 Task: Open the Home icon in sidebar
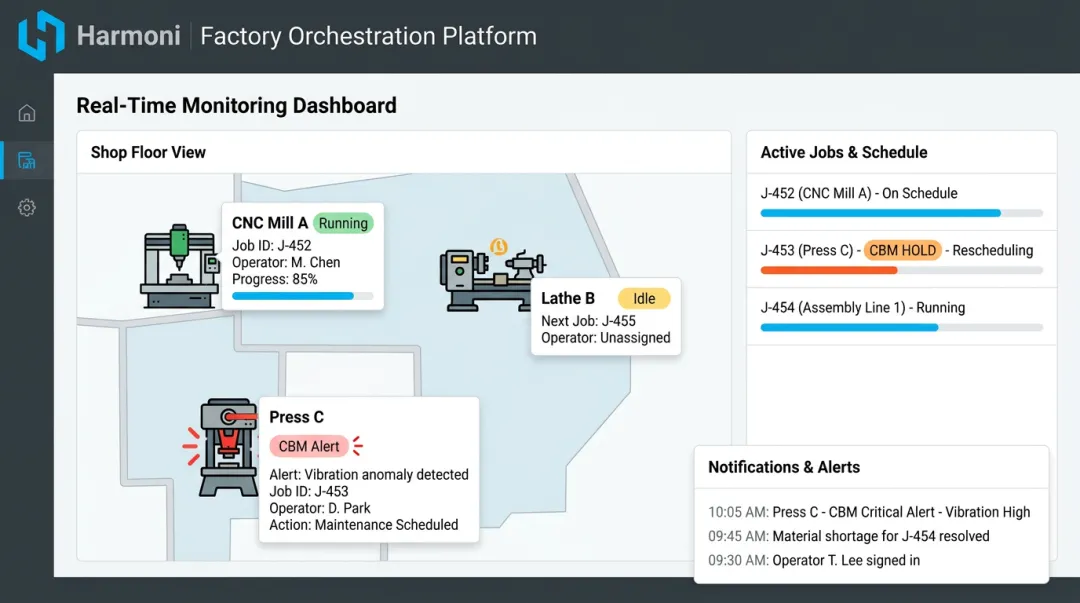[x=27, y=113]
